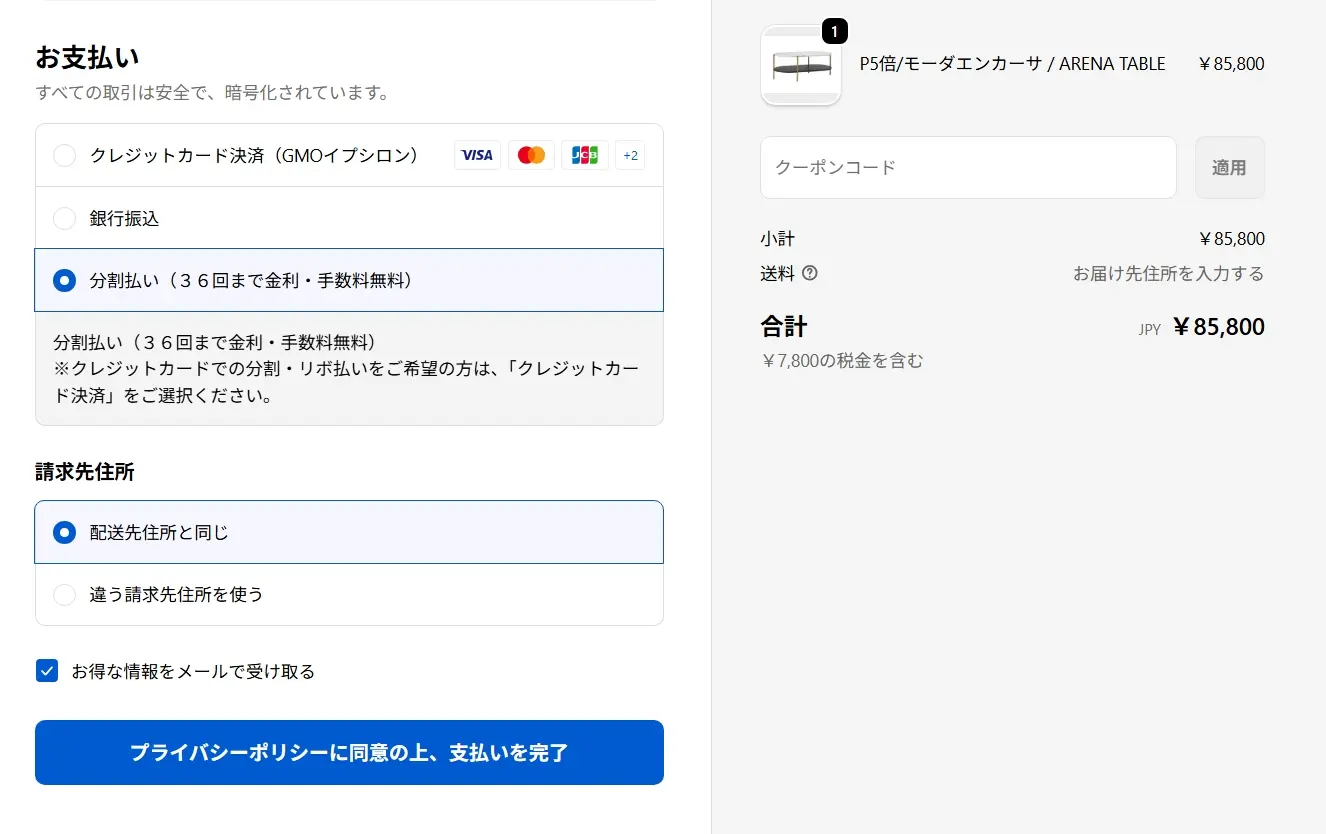1326x834 pixels.
Task: Click お届け先住所を入力する shipping link
Action: pyautogui.click(x=1167, y=273)
